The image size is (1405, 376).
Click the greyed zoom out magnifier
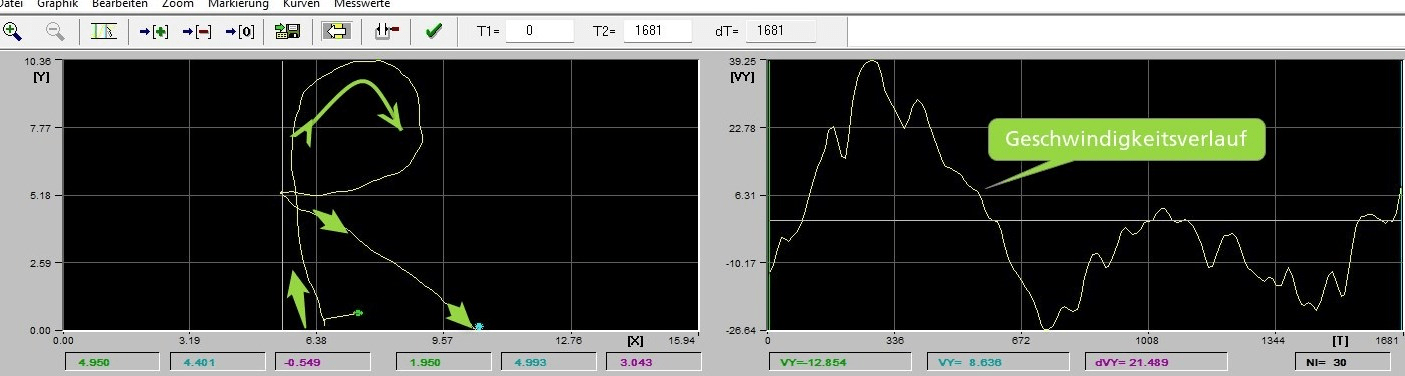click(55, 31)
